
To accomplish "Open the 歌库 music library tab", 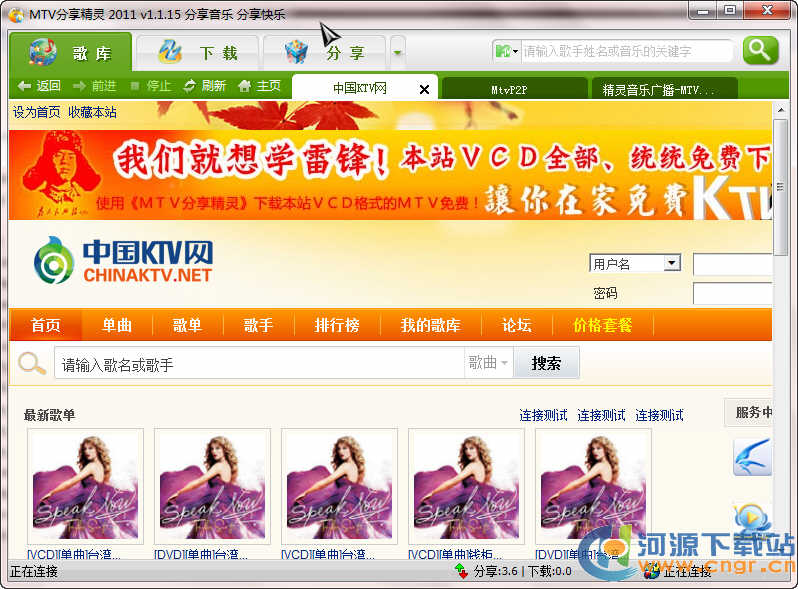I will (x=70, y=52).
